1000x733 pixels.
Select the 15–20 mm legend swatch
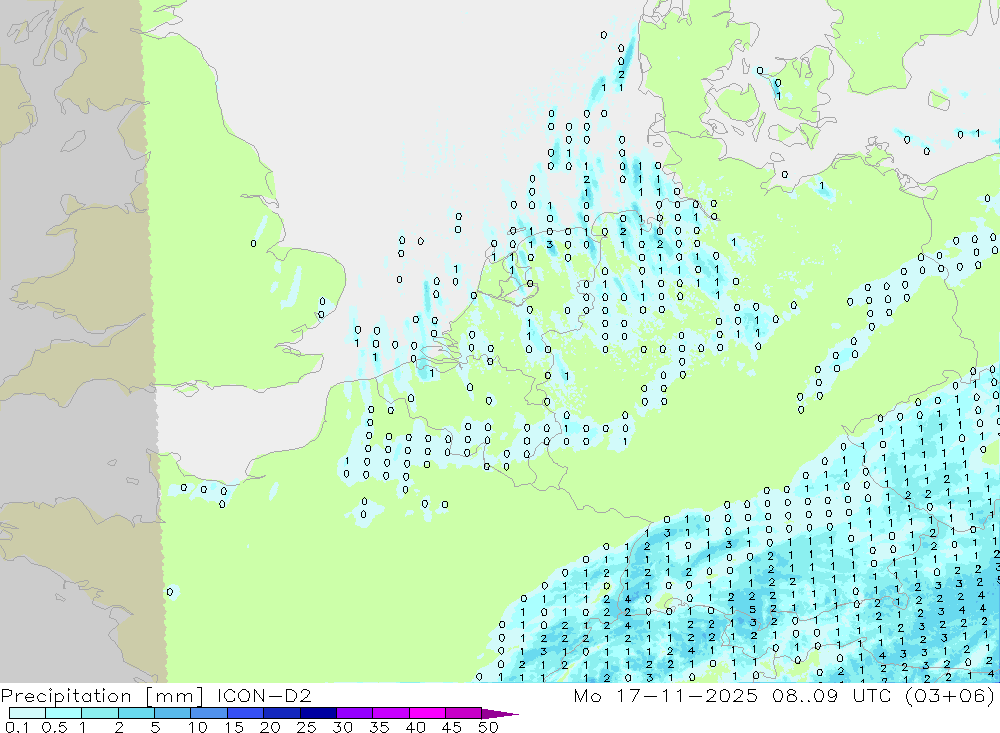(x=245, y=713)
